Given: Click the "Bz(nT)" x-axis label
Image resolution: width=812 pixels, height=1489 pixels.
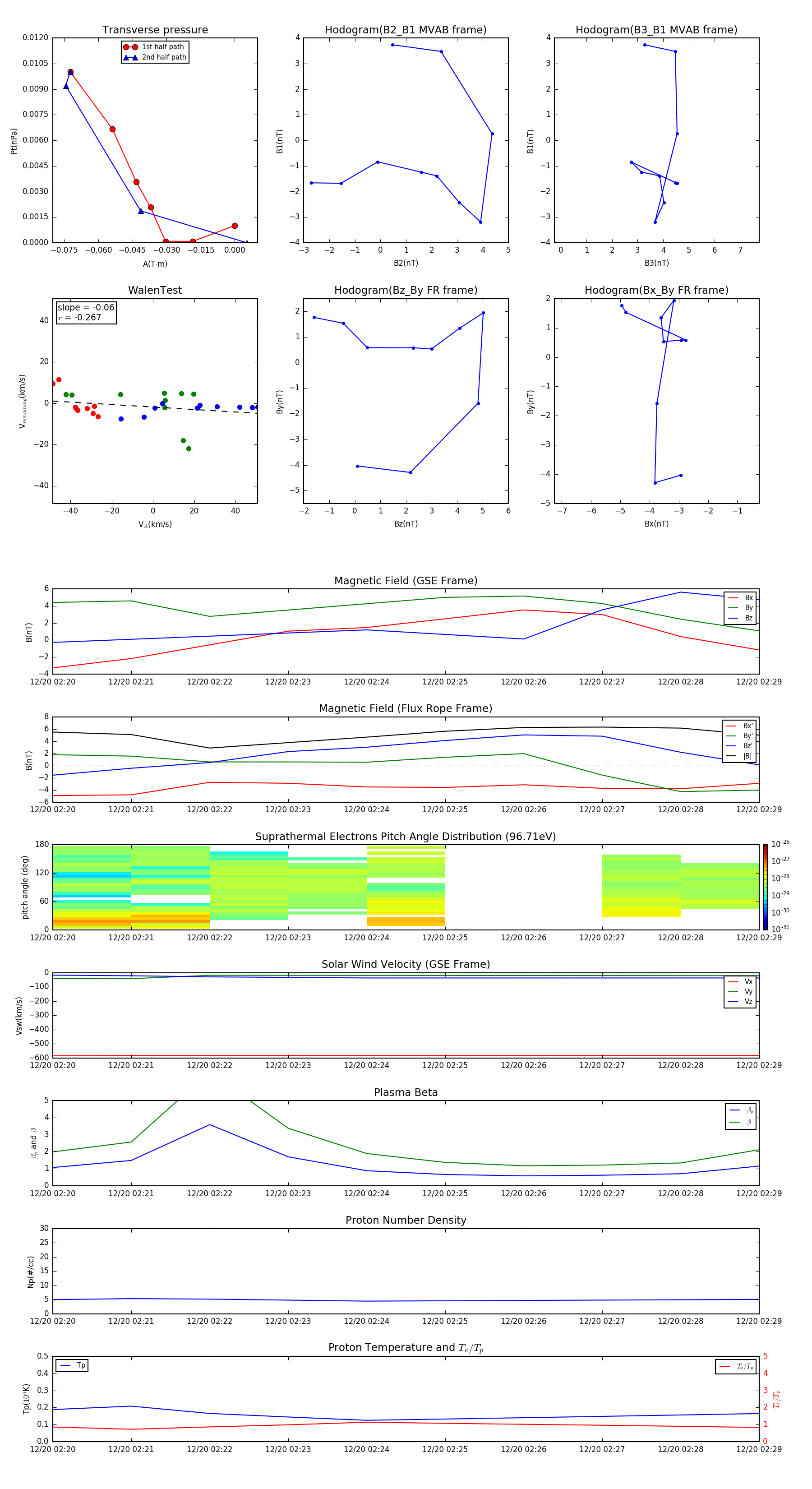Looking at the screenshot, I should click(406, 524).
